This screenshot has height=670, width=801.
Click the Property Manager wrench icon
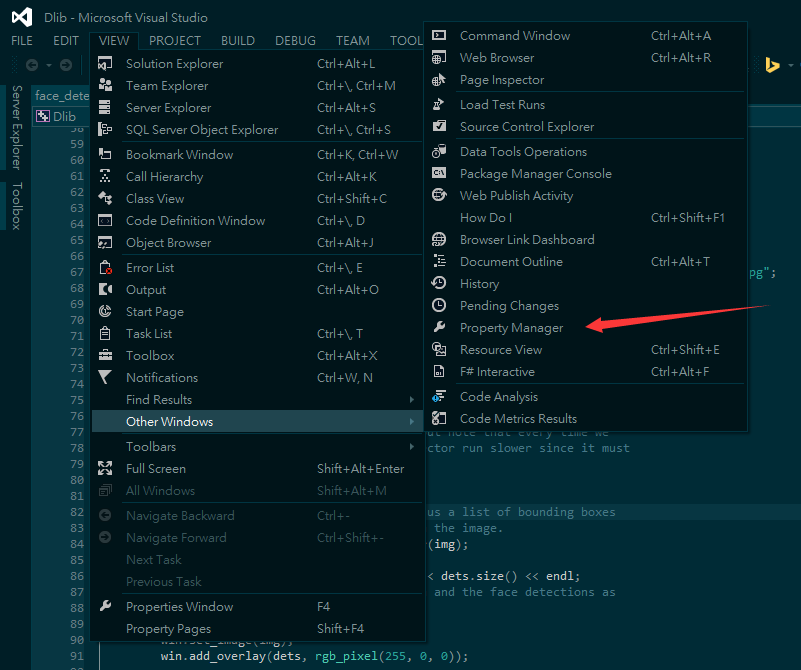[x=439, y=328]
